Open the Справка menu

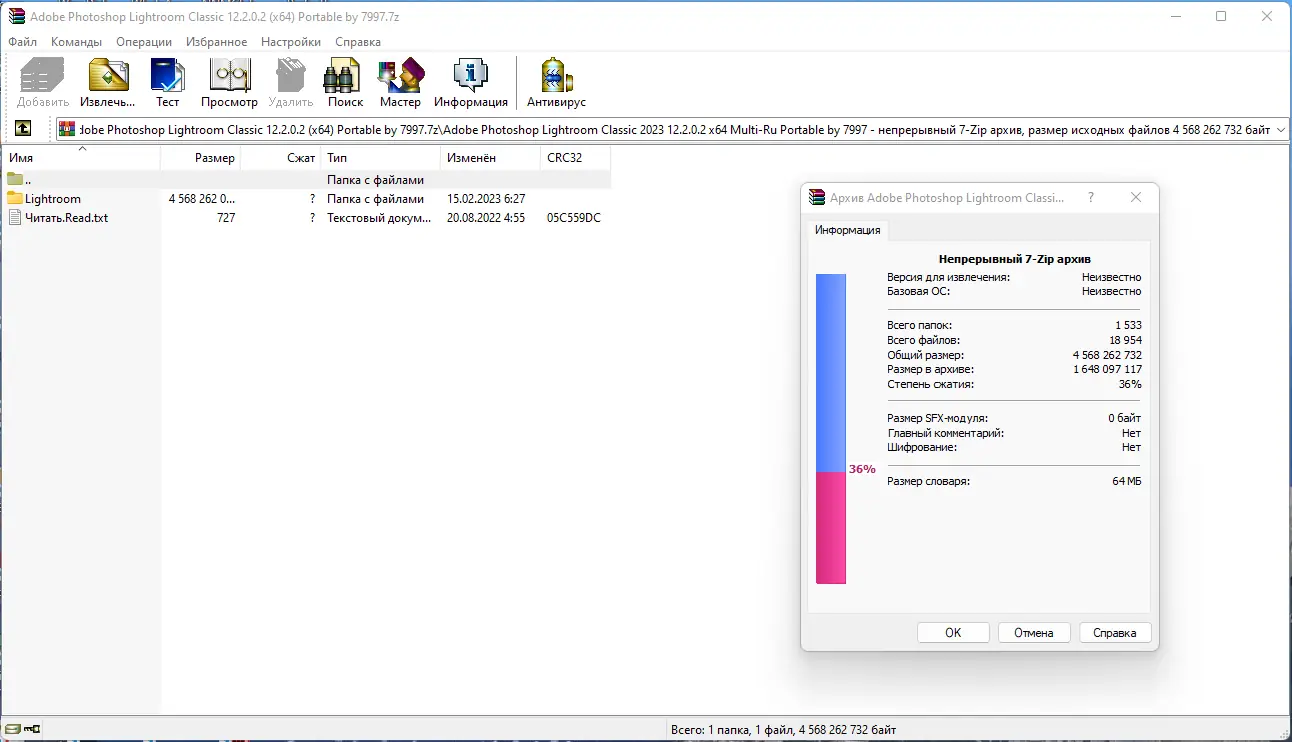(x=358, y=42)
